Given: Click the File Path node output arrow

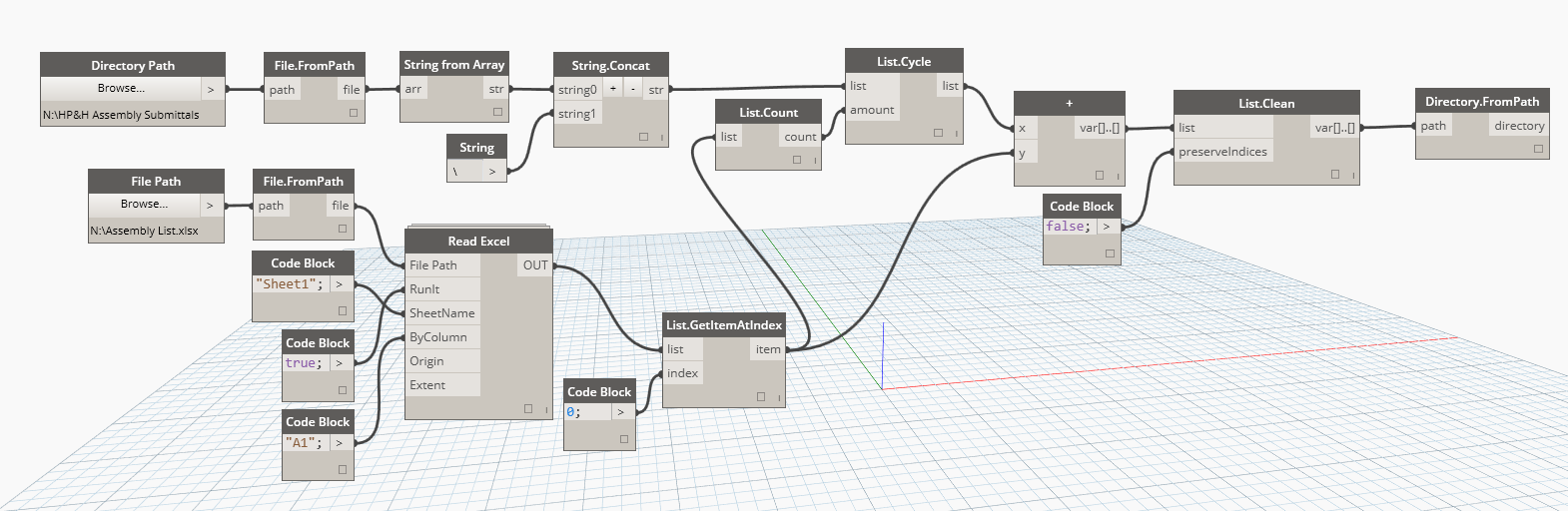Looking at the screenshot, I should pyautogui.click(x=210, y=205).
